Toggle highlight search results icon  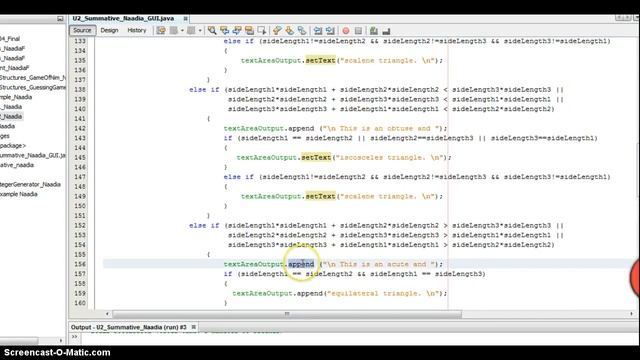coord(249,31)
